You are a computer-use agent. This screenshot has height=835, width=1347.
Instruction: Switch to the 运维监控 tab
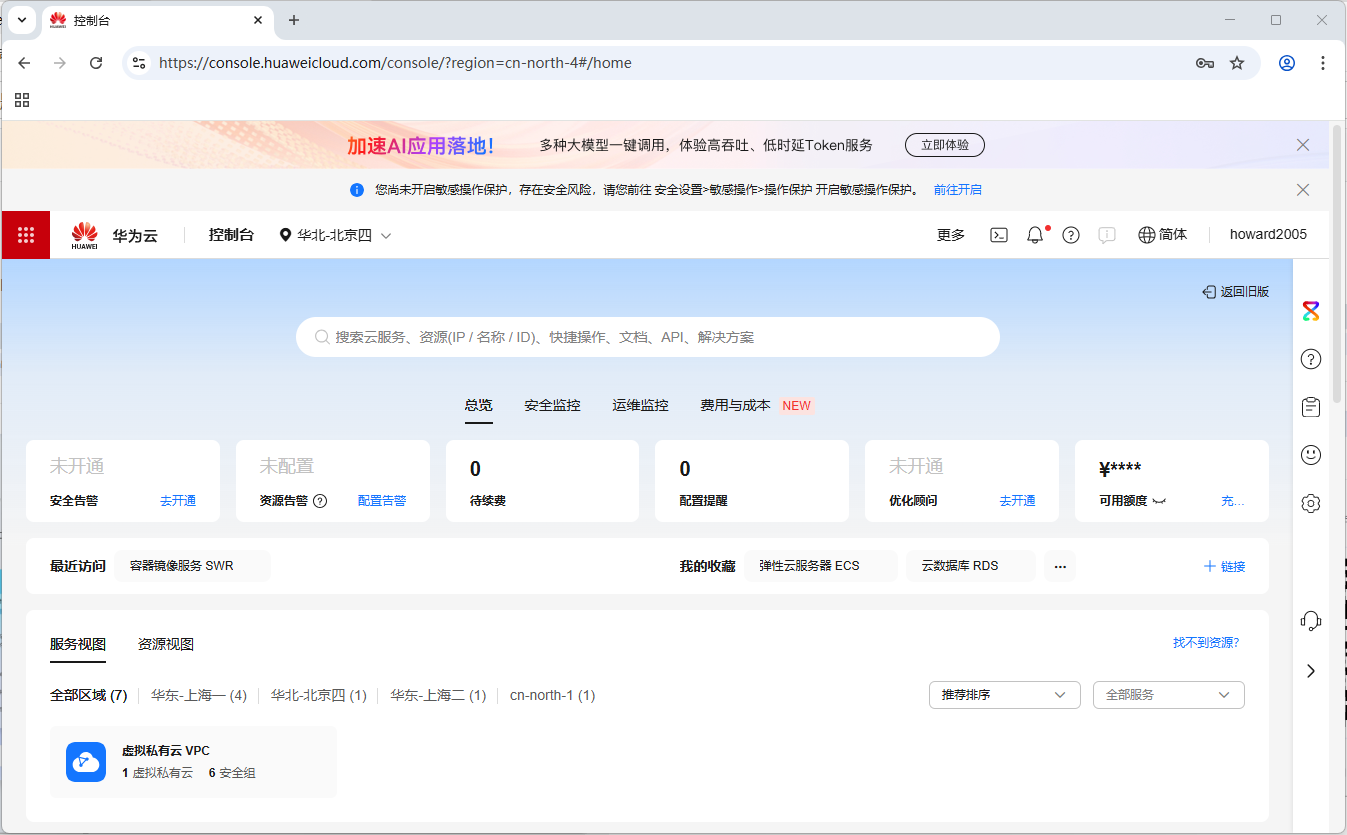click(x=640, y=406)
